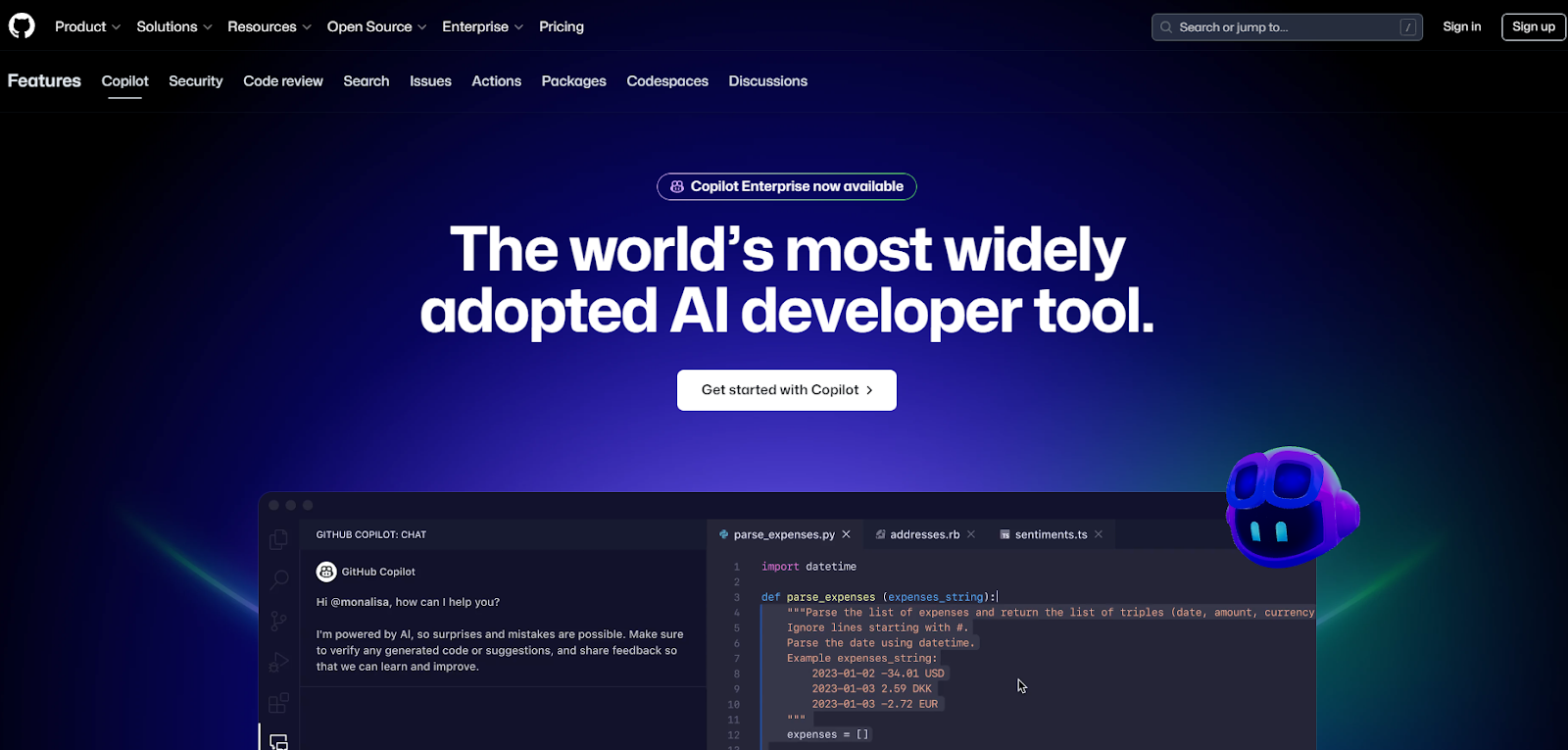Select the Search features tab

(x=367, y=81)
